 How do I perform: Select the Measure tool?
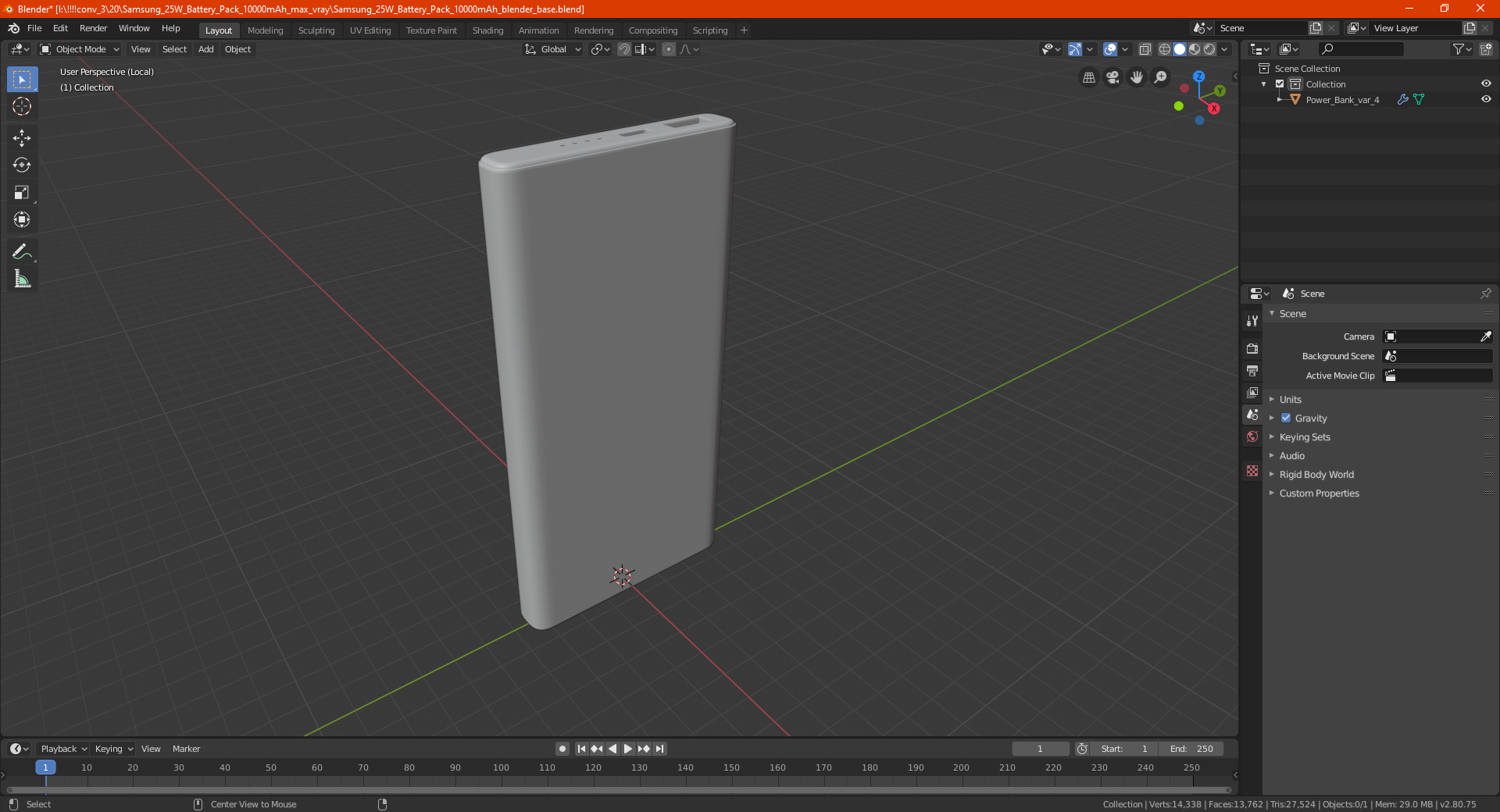coord(22,279)
